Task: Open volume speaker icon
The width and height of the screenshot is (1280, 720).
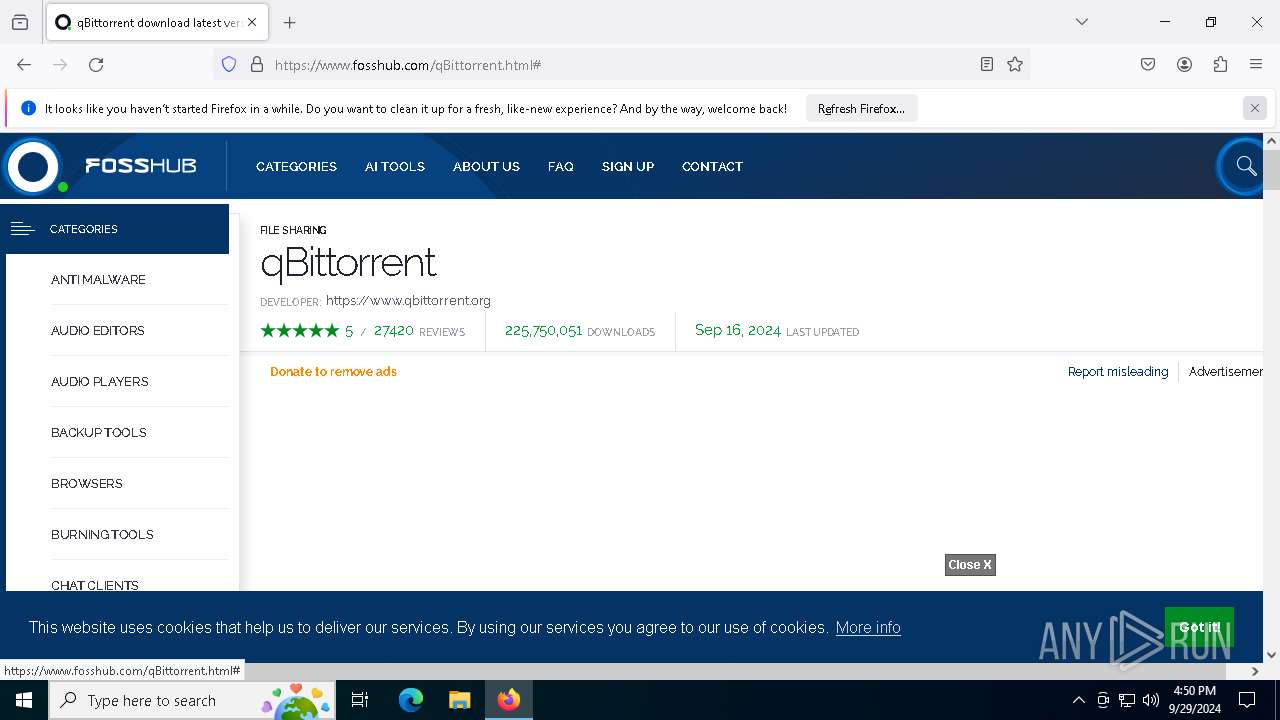Action: 1151,700
